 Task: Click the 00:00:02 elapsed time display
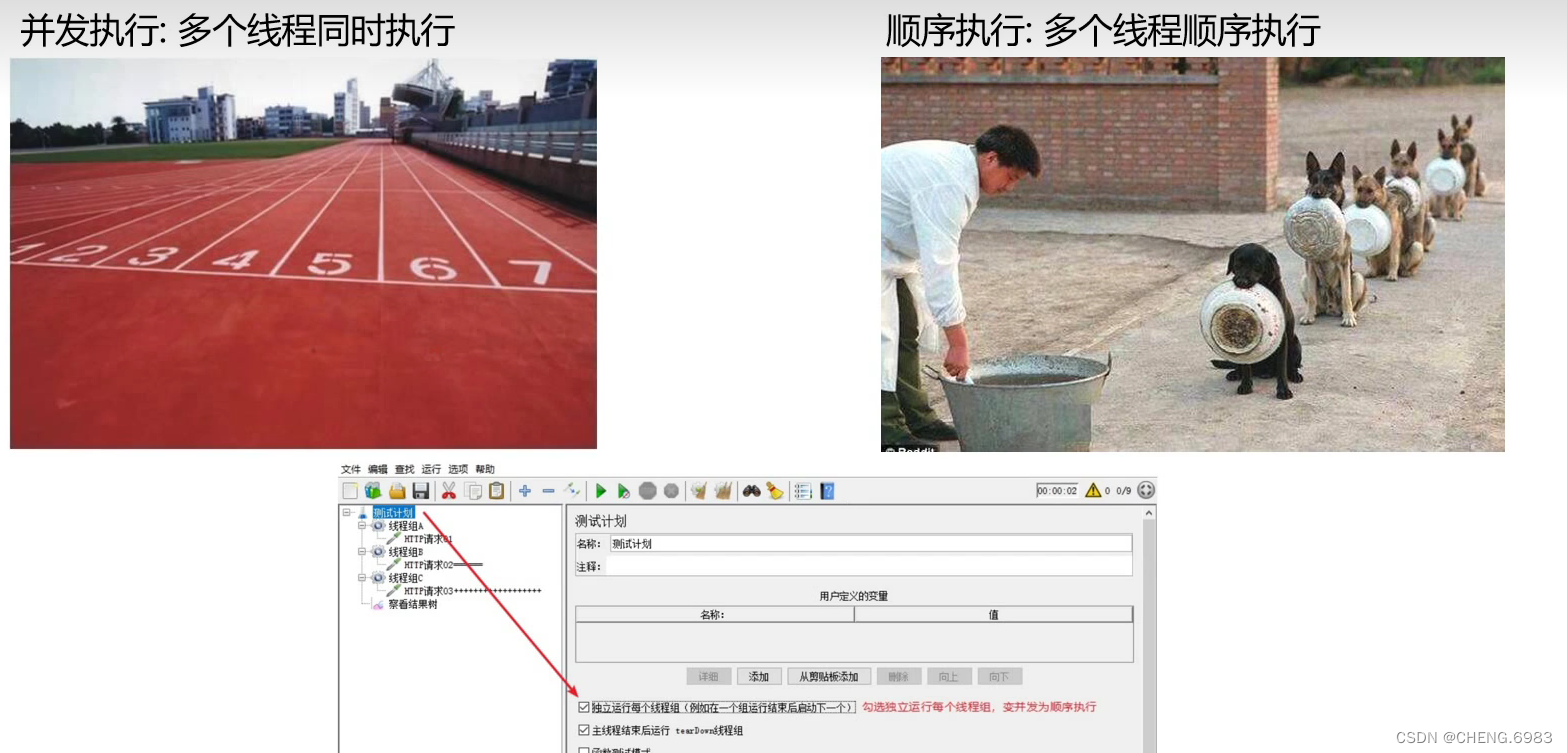(1057, 490)
